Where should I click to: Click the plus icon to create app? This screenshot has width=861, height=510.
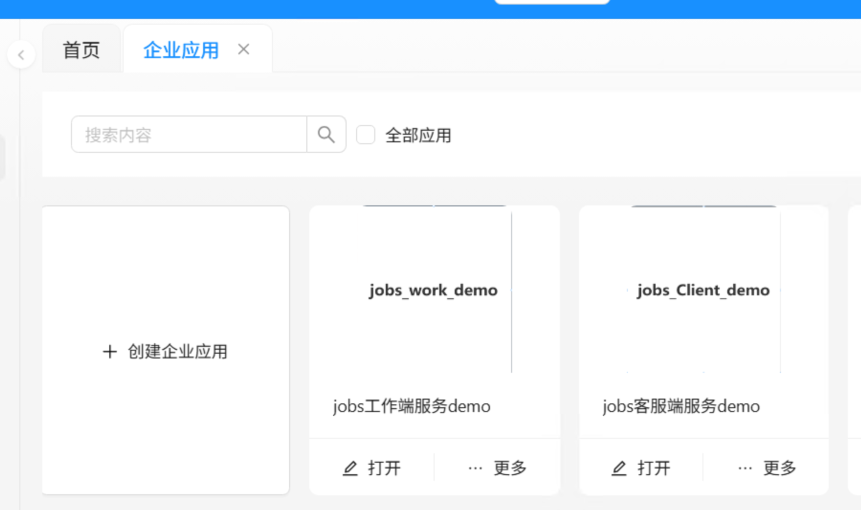coord(110,352)
